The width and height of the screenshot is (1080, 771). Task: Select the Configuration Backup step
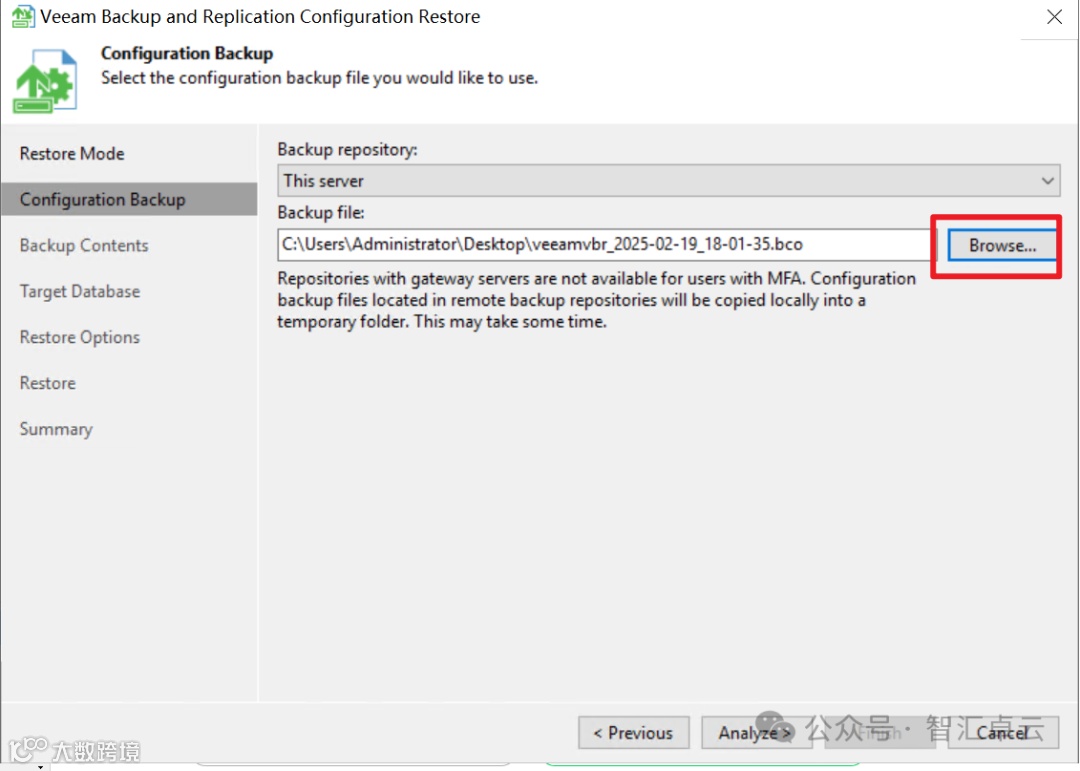pyautogui.click(x=129, y=199)
